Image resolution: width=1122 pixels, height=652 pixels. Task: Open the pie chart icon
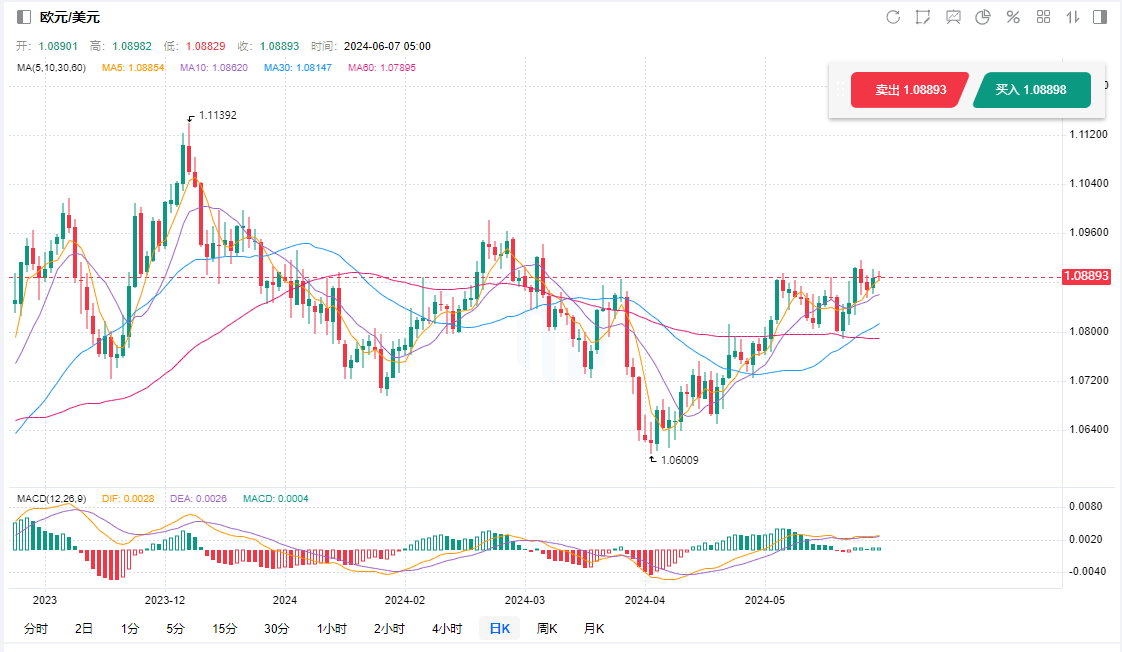[983, 17]
